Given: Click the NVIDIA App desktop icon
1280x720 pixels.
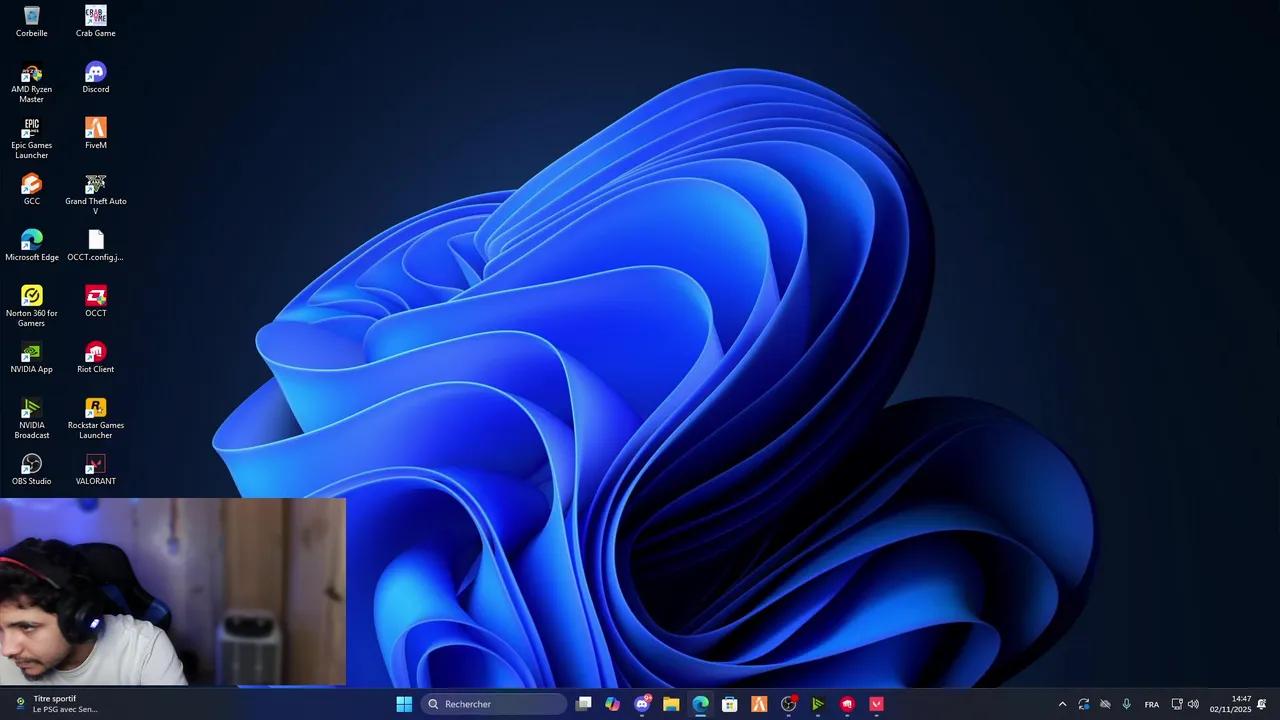Looking at the screenshot, I should pos(31,353).
